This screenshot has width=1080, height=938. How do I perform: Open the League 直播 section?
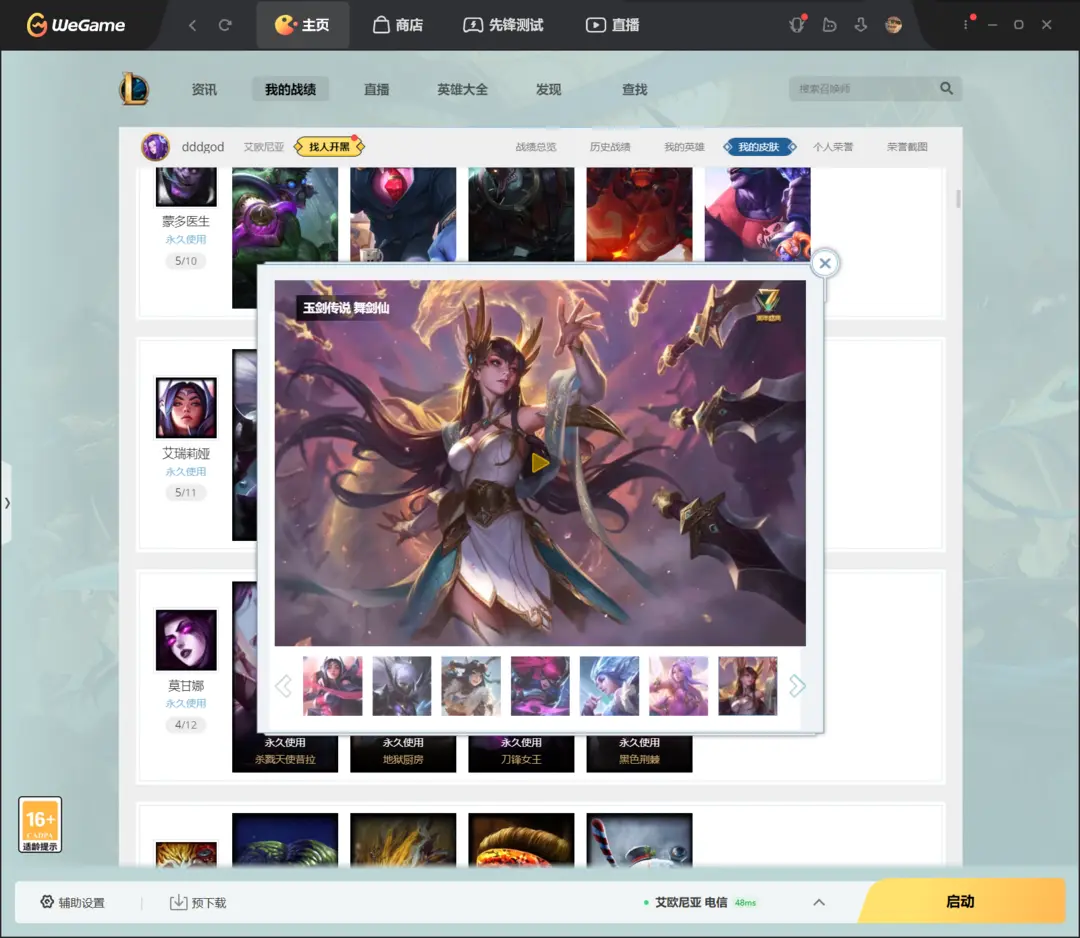(x=377, y=90)
